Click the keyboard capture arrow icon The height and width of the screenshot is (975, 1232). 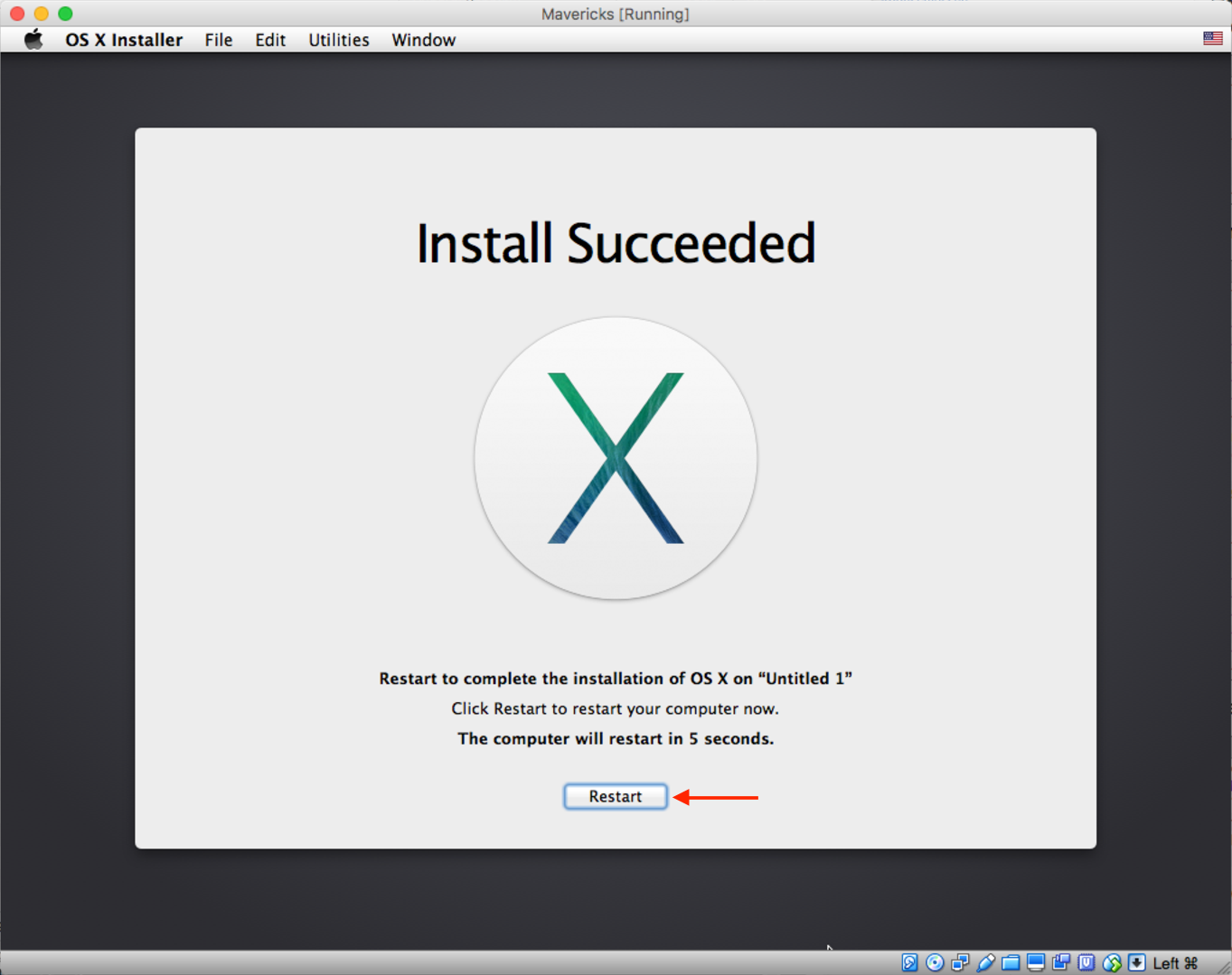coord(1137,963)
